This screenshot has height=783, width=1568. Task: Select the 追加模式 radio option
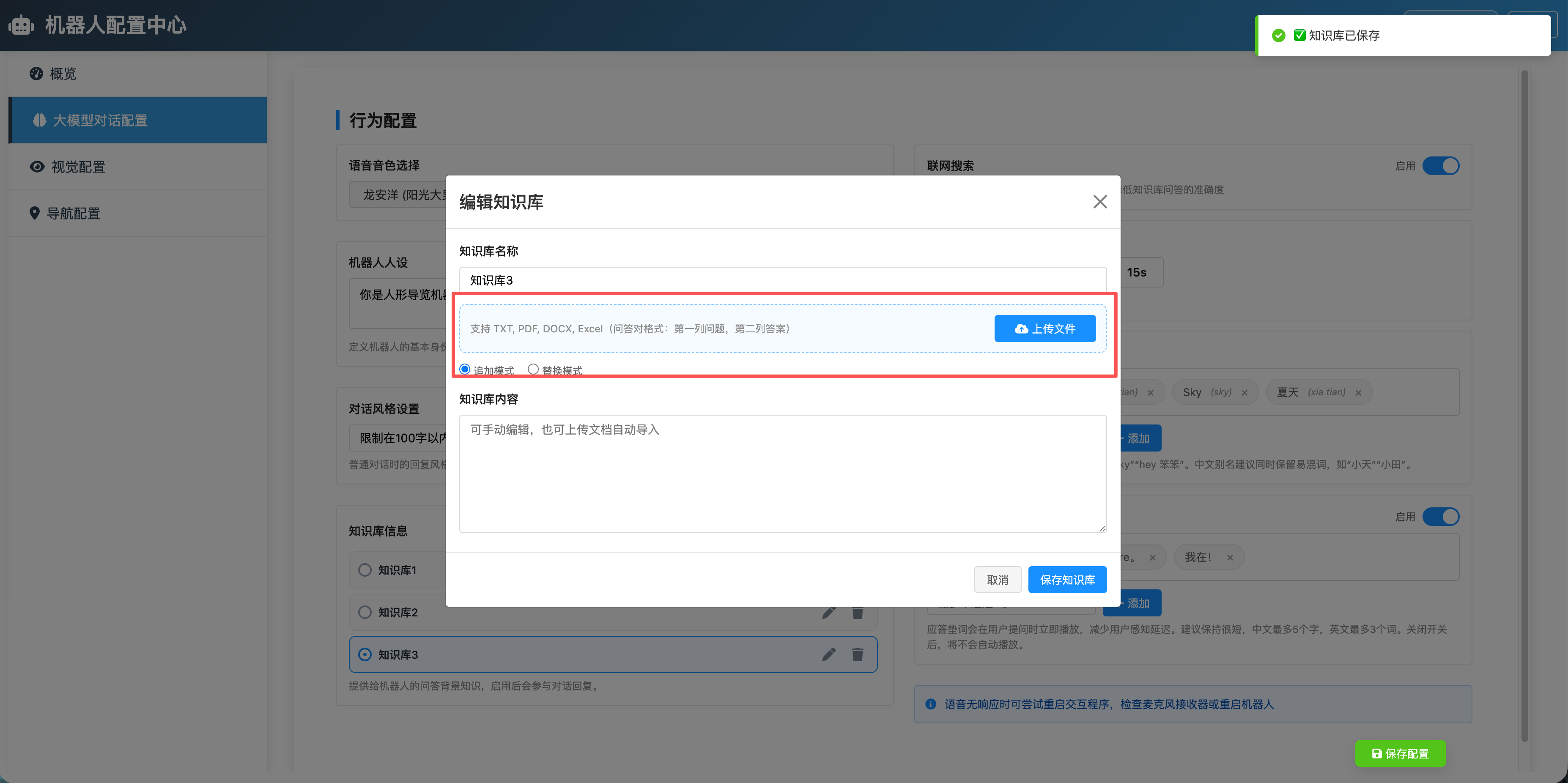click(464, 369)
